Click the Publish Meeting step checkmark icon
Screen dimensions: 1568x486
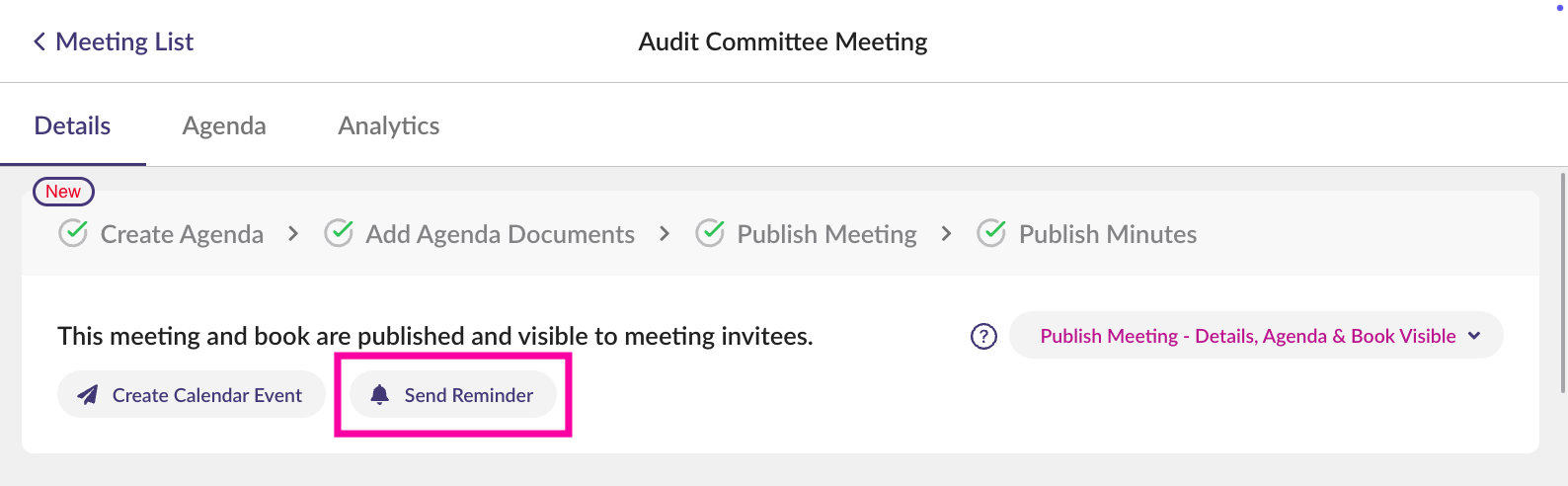pos(710,233)
